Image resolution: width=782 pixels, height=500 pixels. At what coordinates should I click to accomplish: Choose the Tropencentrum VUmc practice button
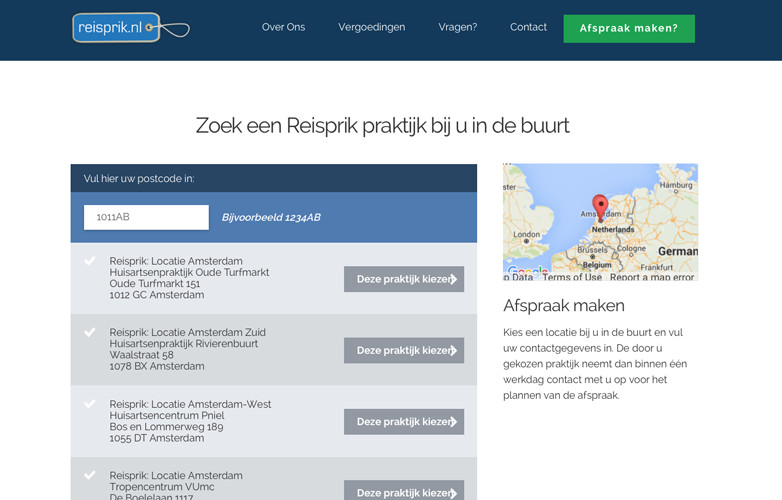pos(404,491)
